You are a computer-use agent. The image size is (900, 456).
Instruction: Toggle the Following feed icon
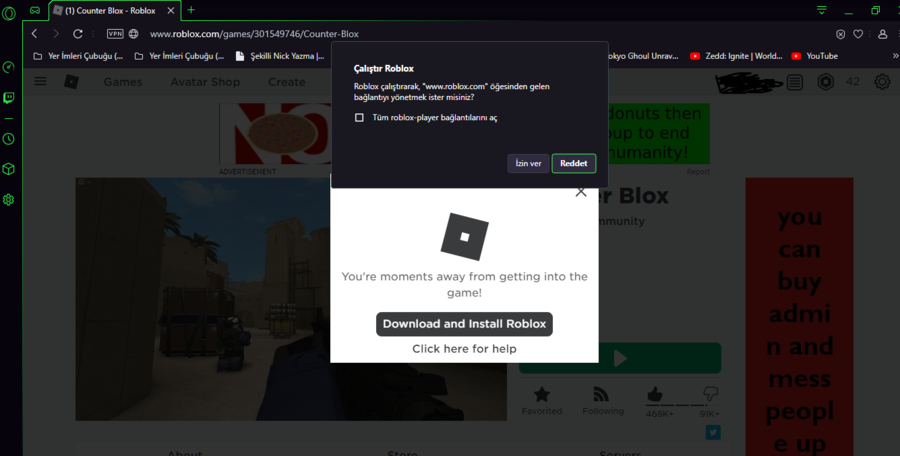pos(601,395)
